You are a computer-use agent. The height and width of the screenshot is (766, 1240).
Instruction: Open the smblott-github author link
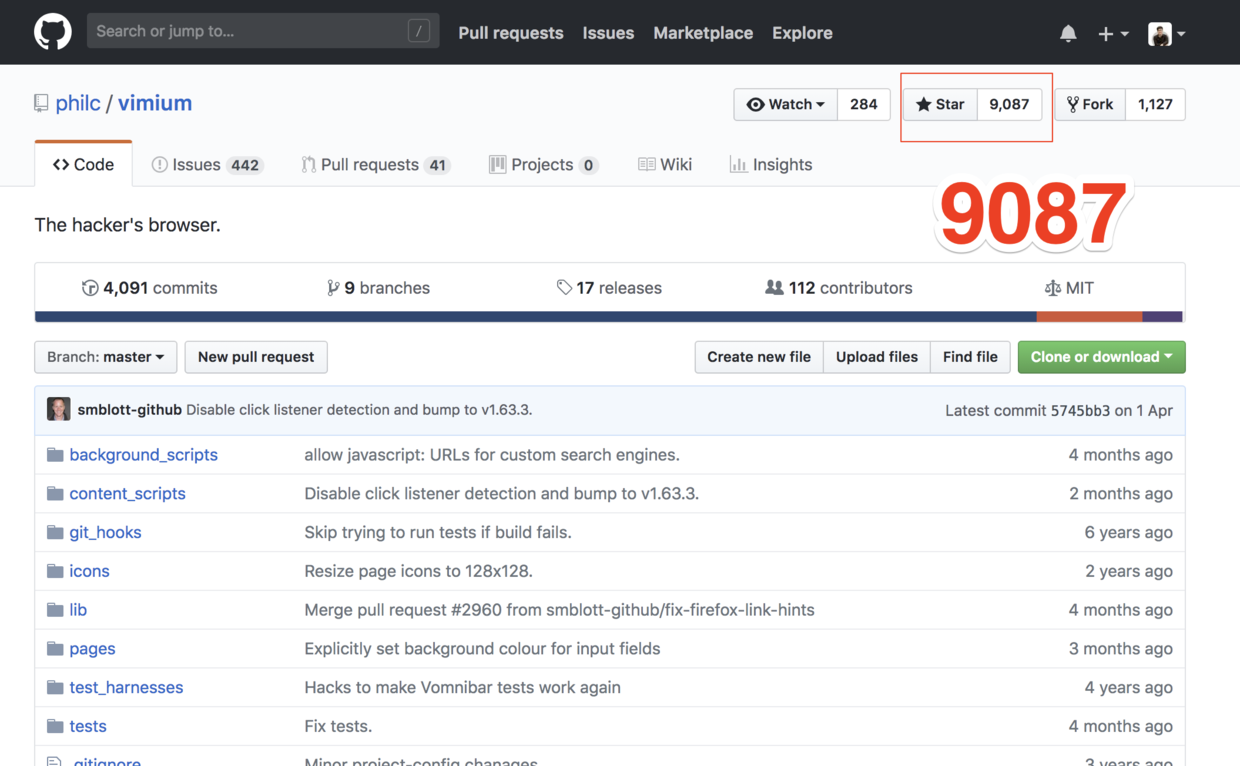[130, 410]
